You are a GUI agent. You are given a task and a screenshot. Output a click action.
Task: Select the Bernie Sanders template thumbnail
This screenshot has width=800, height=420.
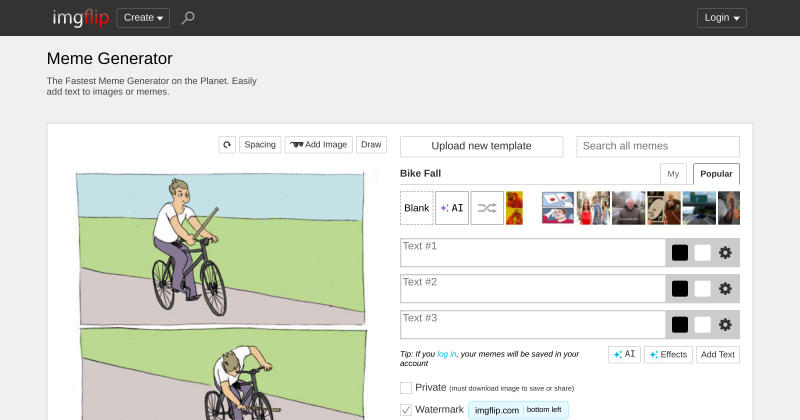[x=629, y=208]
